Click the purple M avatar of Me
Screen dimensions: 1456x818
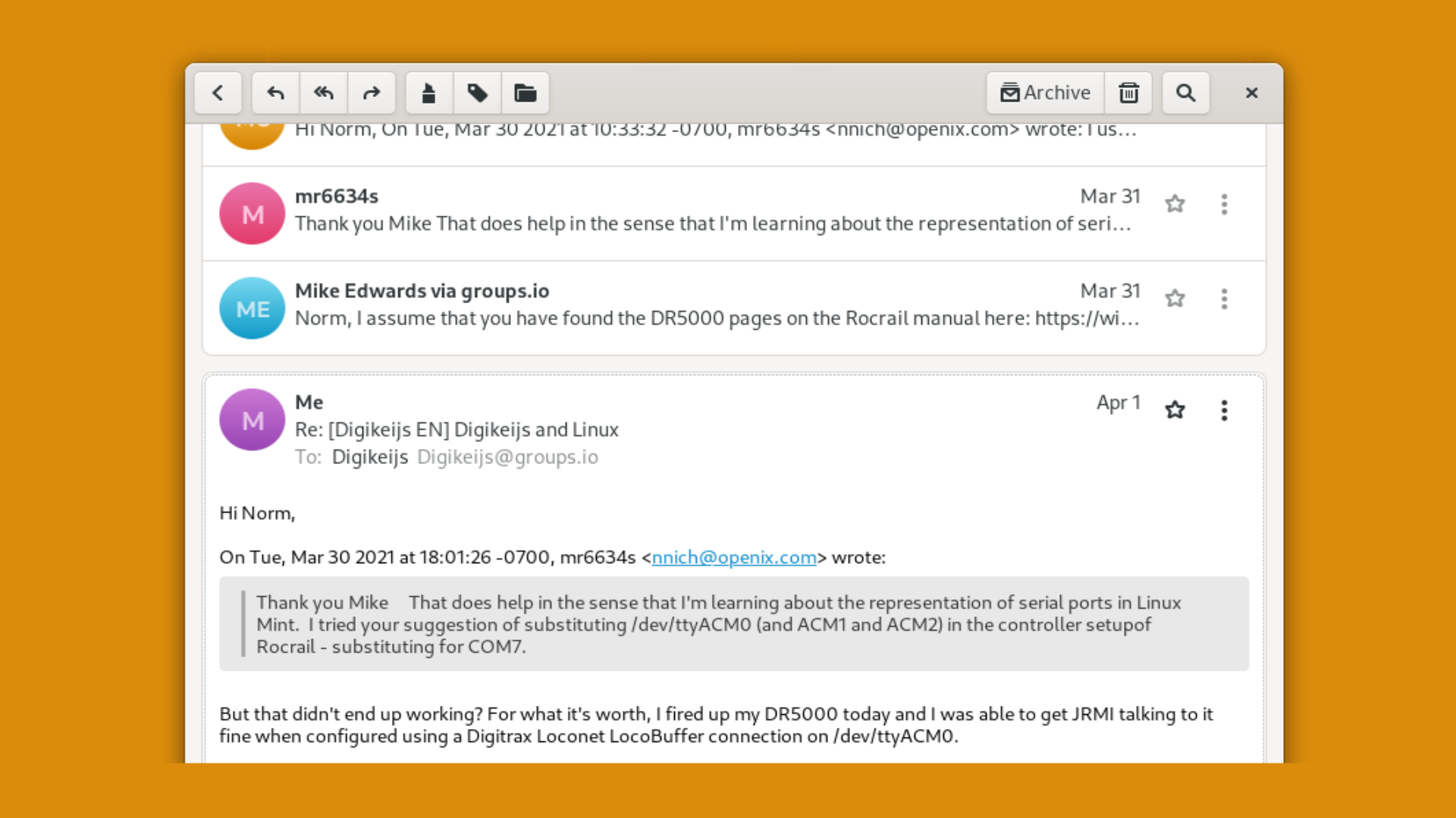(x=253, y=419)
